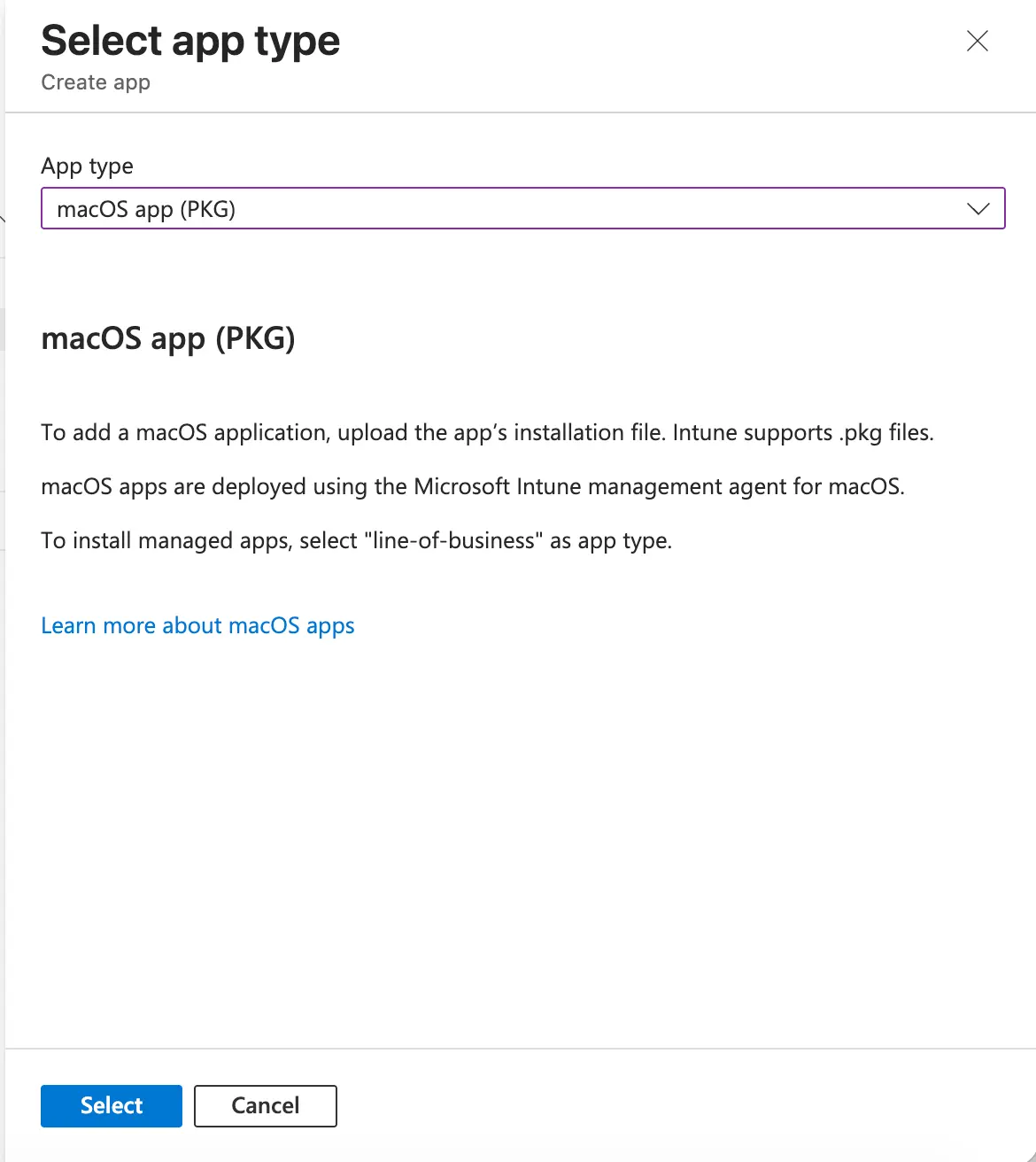Click the Create app subtitle text
Image resolution: width=1036 pixels, height=1162 pixels.
[x=96, y=82]
